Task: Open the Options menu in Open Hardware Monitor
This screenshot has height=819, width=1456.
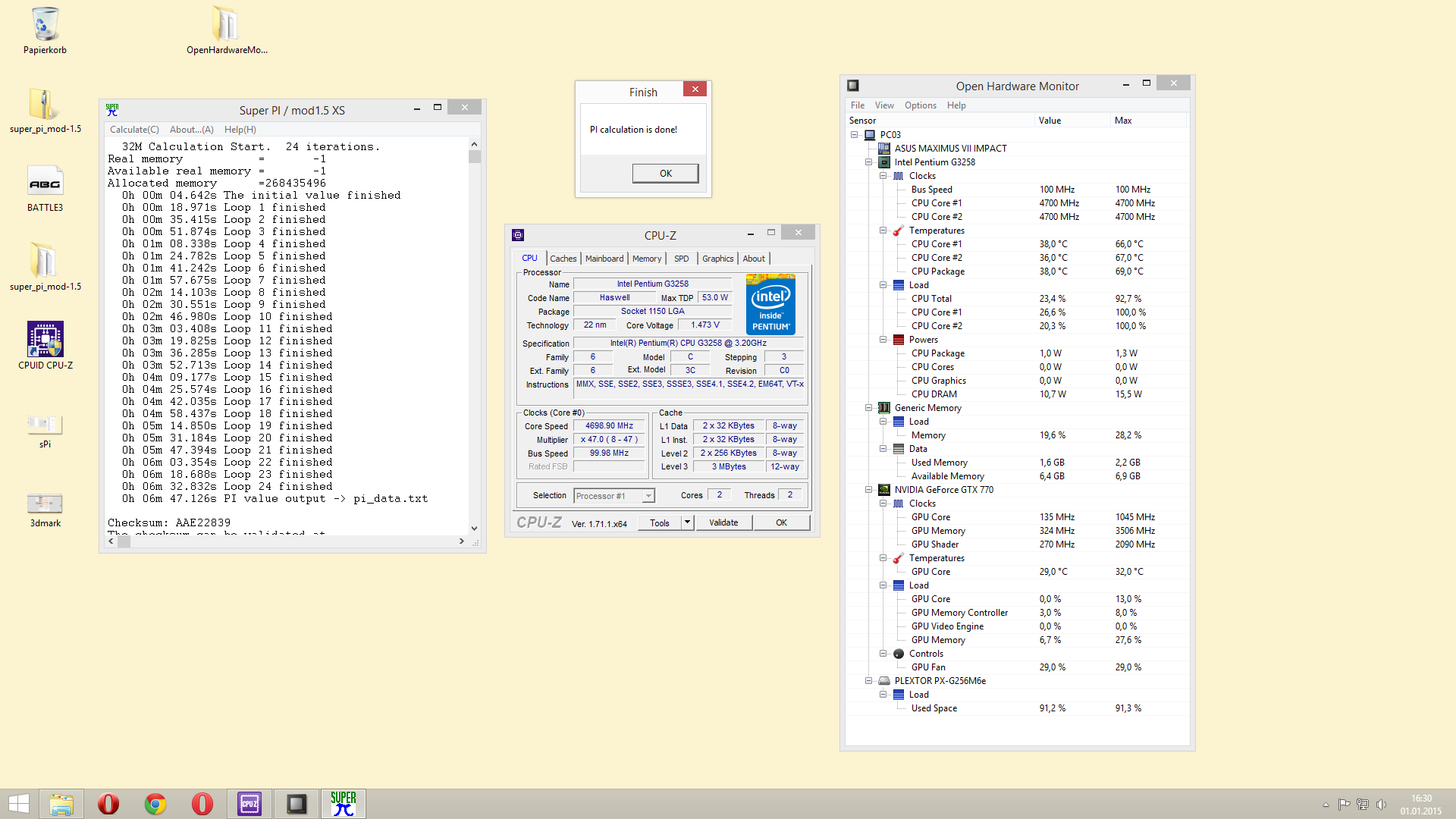Action: (x=920, y=105)
